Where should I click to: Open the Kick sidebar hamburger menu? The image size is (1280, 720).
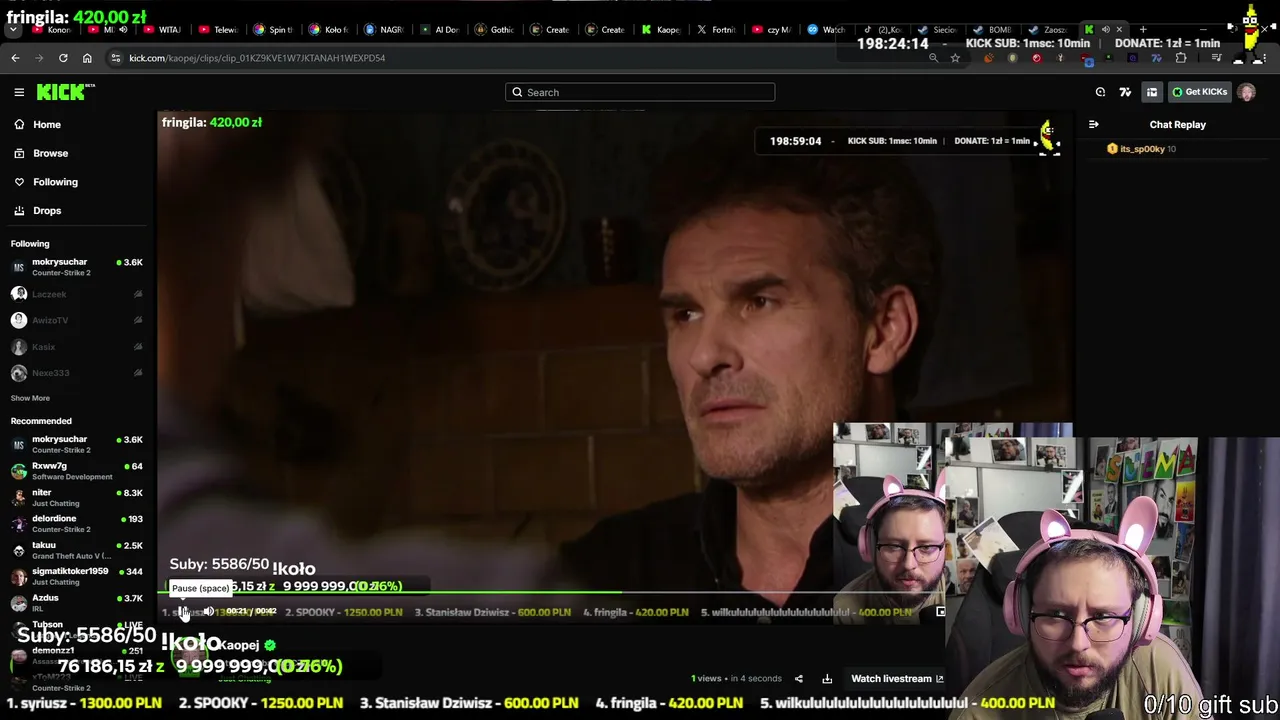pyautogui.click(x=19, y=92)
